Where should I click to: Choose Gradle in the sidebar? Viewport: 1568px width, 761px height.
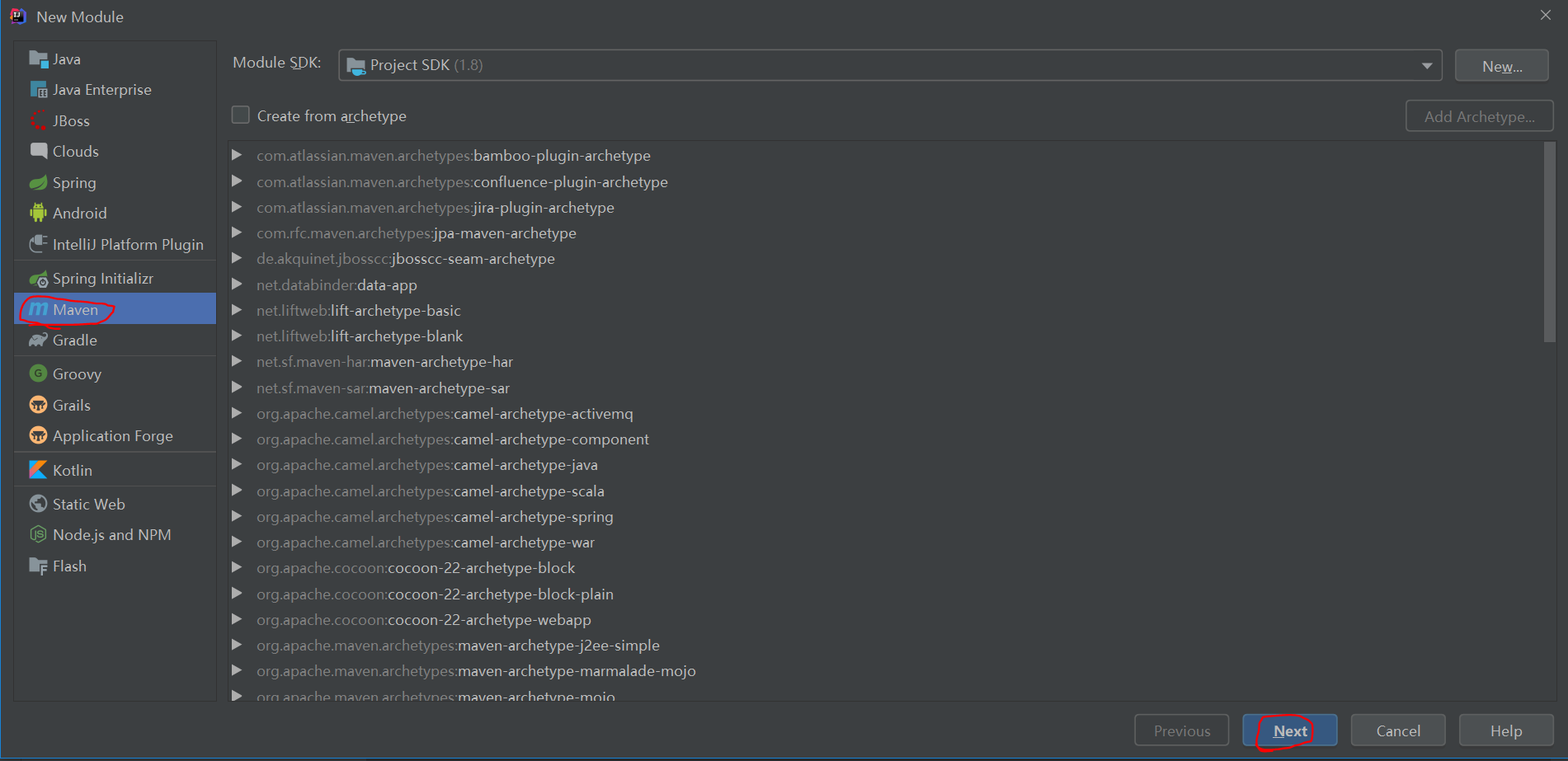[115, 340]
